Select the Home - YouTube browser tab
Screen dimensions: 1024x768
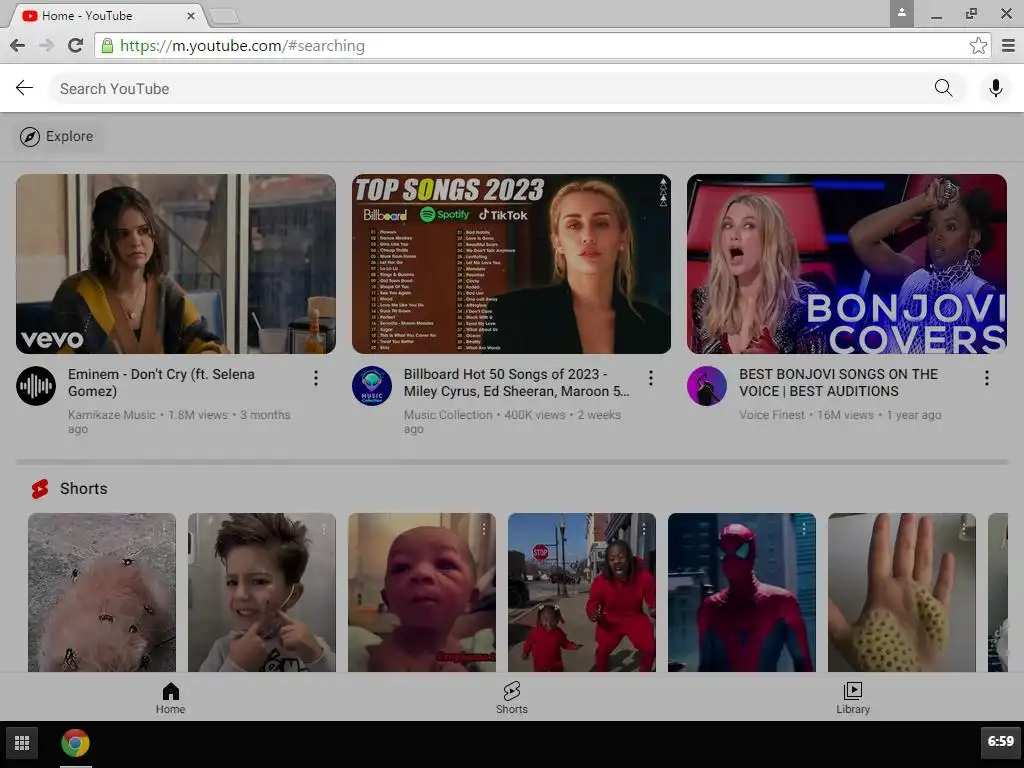[108, 15]
